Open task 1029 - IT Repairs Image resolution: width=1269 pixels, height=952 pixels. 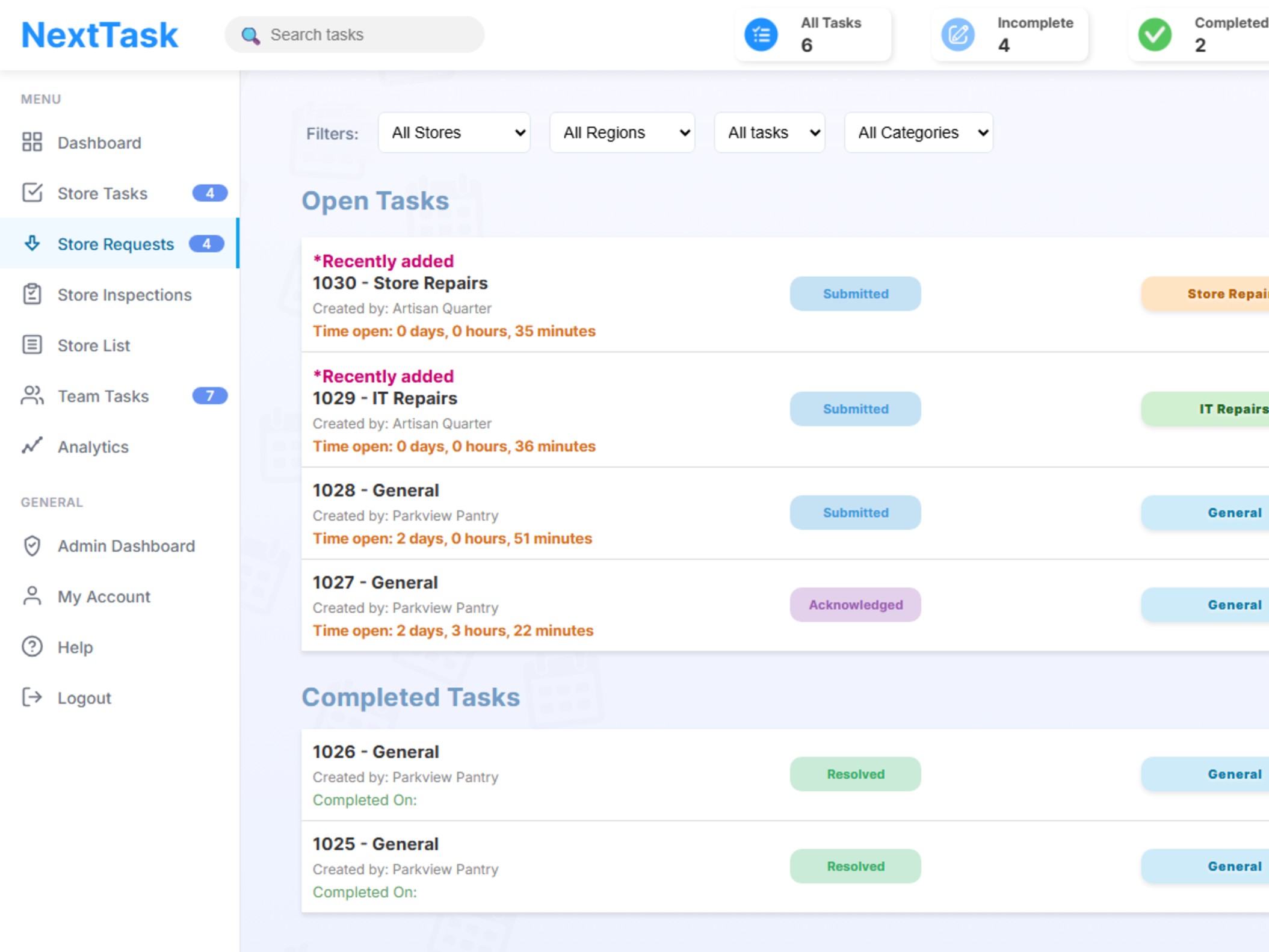[x=385, y=398]
